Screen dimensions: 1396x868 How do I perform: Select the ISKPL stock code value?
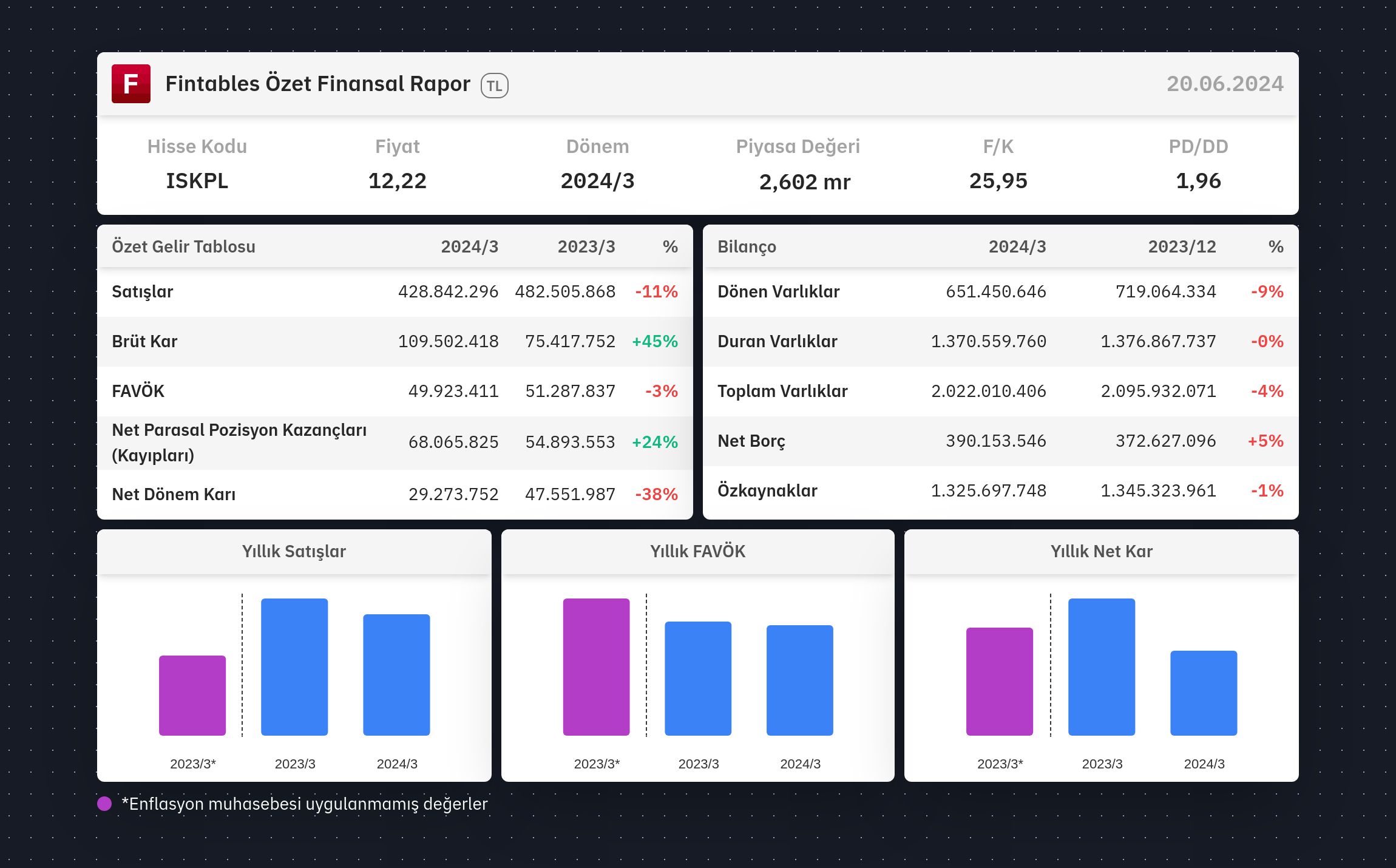click(x=197, y=181)
